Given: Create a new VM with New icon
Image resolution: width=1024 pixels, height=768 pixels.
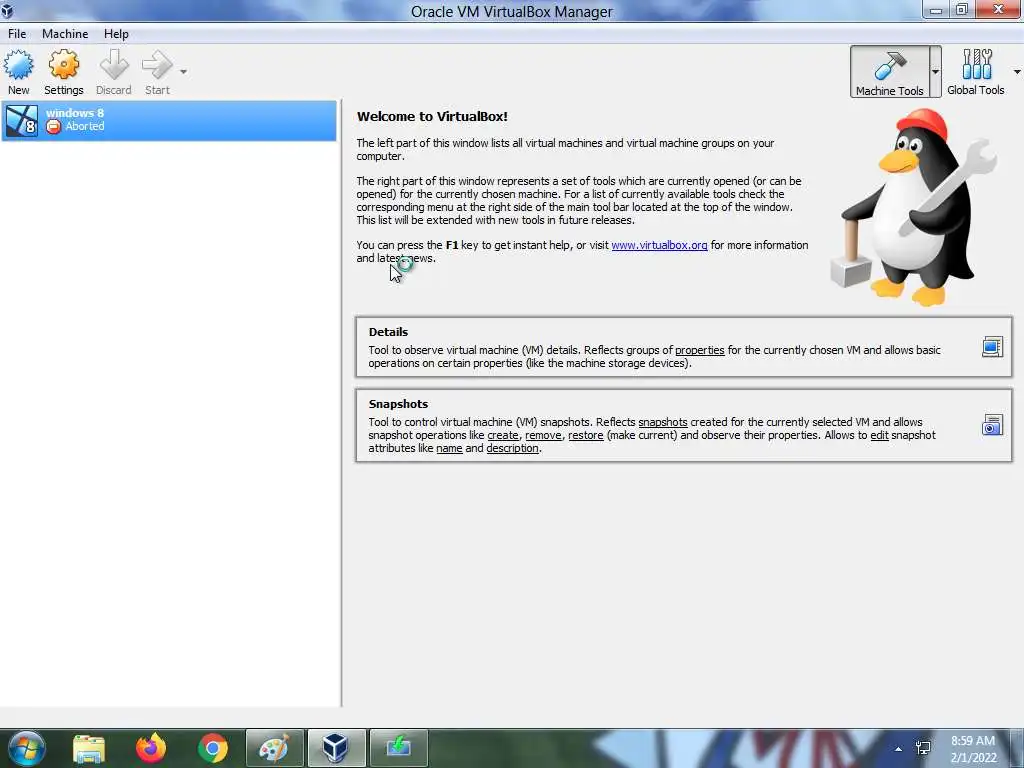Looking at the screenshot, I should pyautogui.click(x=18, y=72).
